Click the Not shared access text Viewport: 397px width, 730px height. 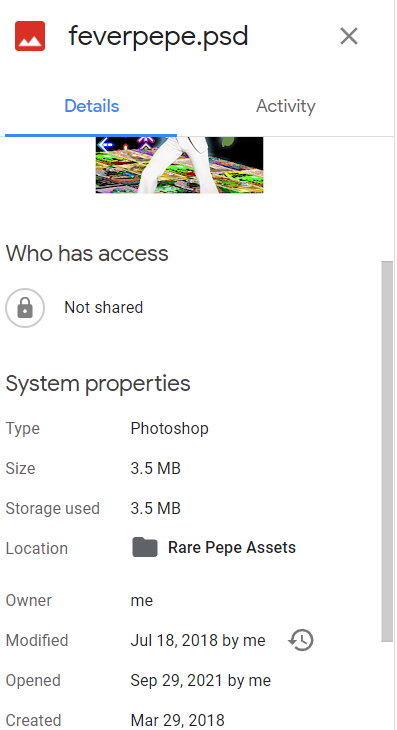tap(103, 308)
